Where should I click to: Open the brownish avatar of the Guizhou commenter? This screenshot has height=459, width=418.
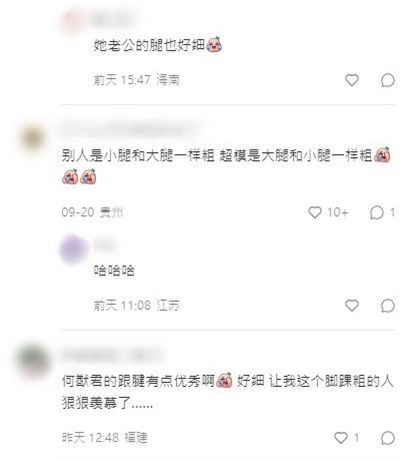coord(32,138)
